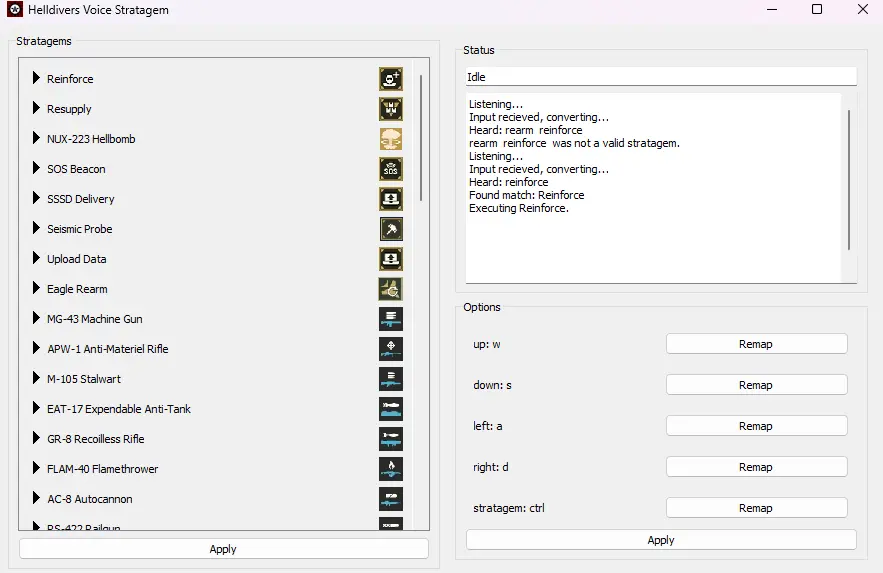Expand the APW-1 Anti-Materiel Rifle entry
The height and width of the screenshot is (573, 883).
[36, 348]
